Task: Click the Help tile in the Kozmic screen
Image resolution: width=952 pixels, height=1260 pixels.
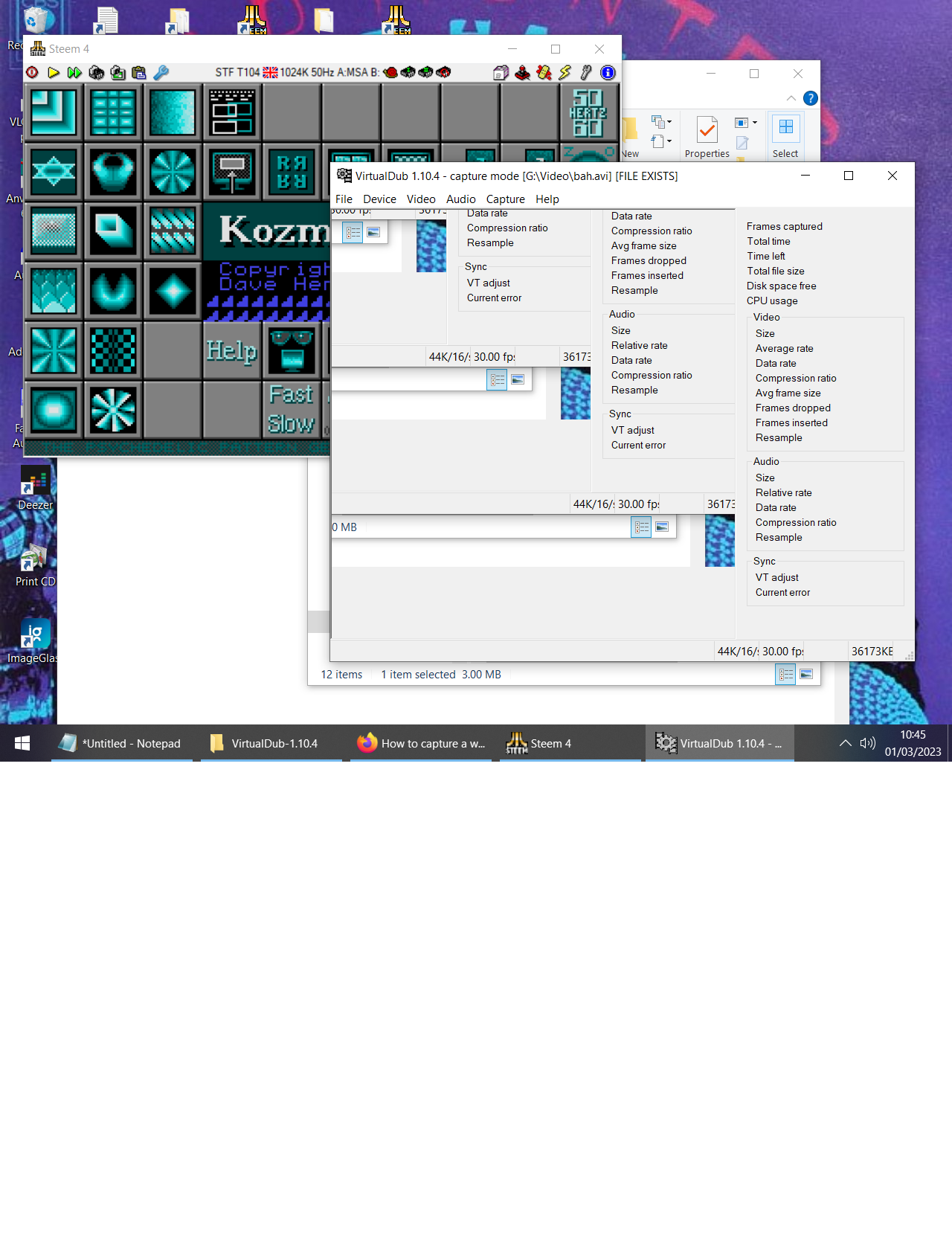Action: (x=231, y=350)
